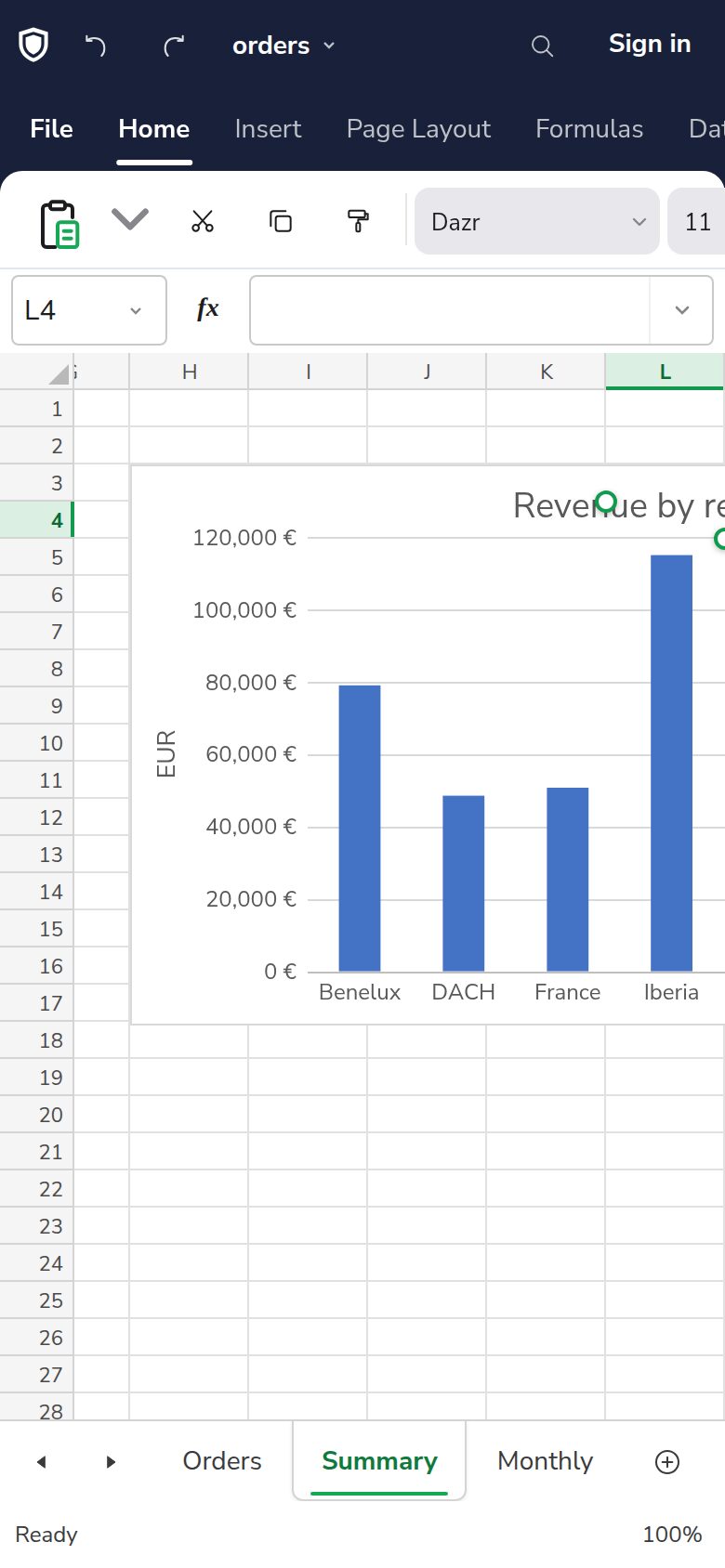Open the search magnifier
This screenshot has width=725, height=1568.
(542, 46)
